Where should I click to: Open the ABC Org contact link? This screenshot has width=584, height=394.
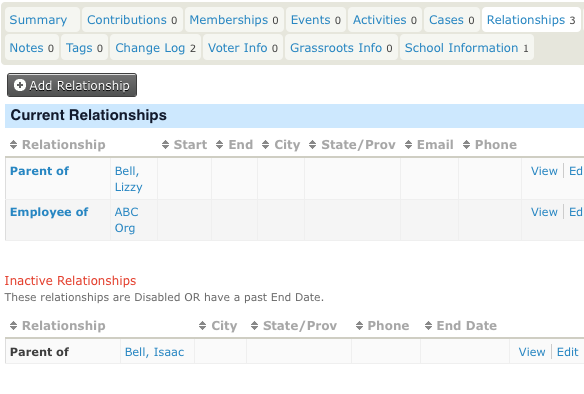point(126,220)
